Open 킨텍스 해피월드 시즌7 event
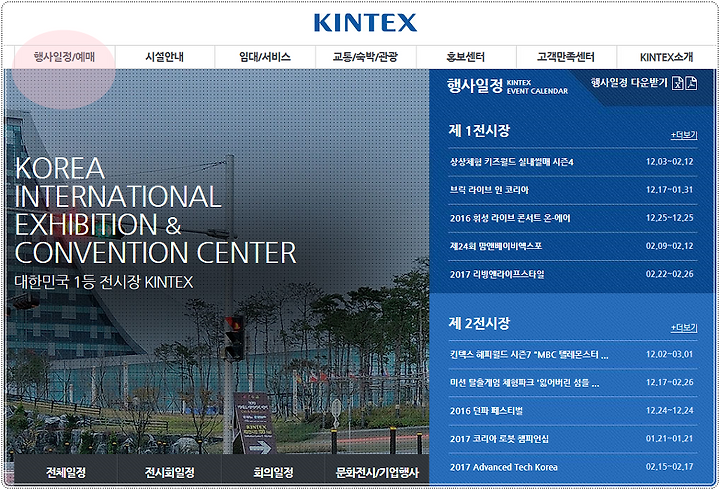 click(x=529, y=355)
